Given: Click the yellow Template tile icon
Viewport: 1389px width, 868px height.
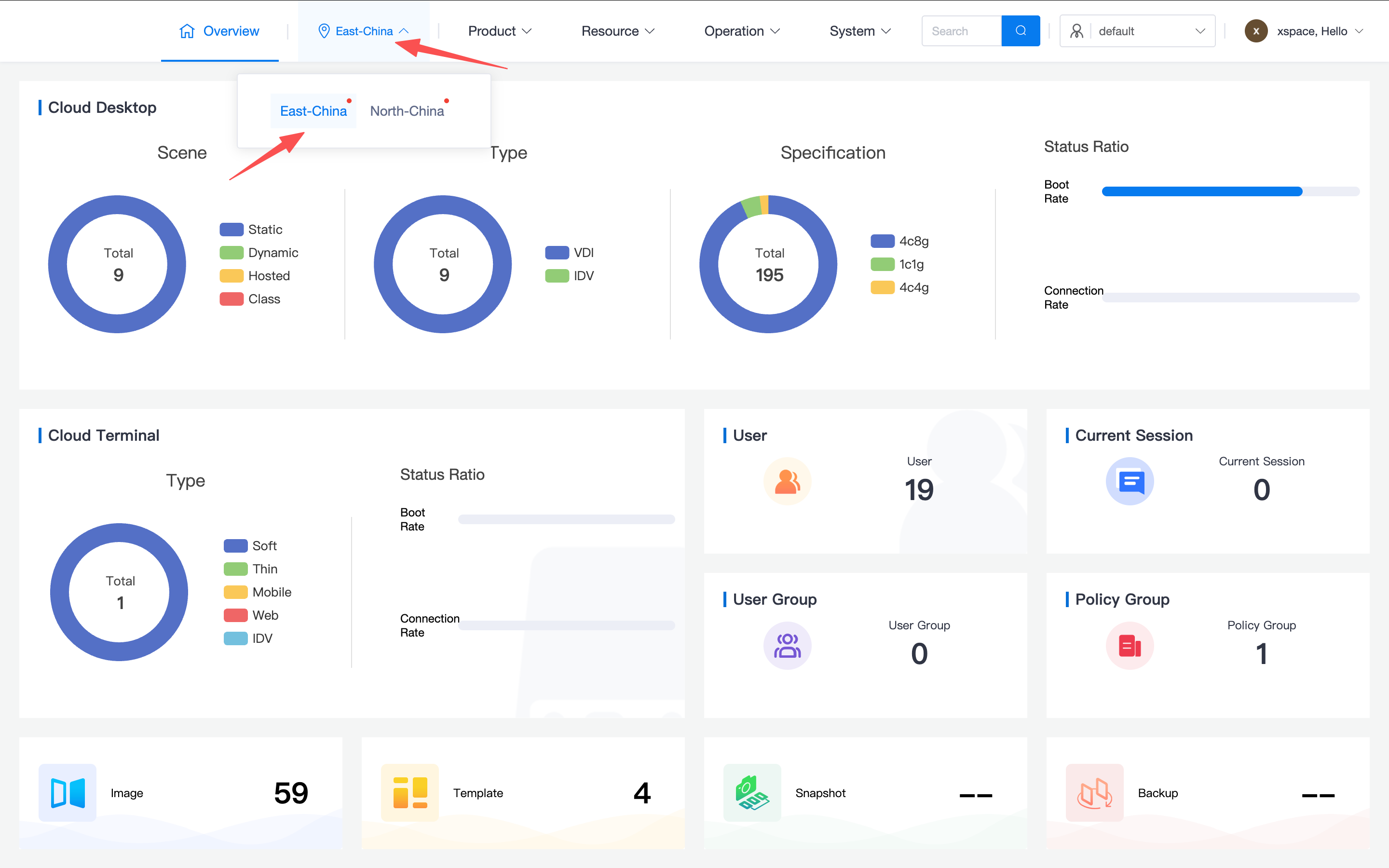Looking at the screenshot, I should tap(410, 792).
